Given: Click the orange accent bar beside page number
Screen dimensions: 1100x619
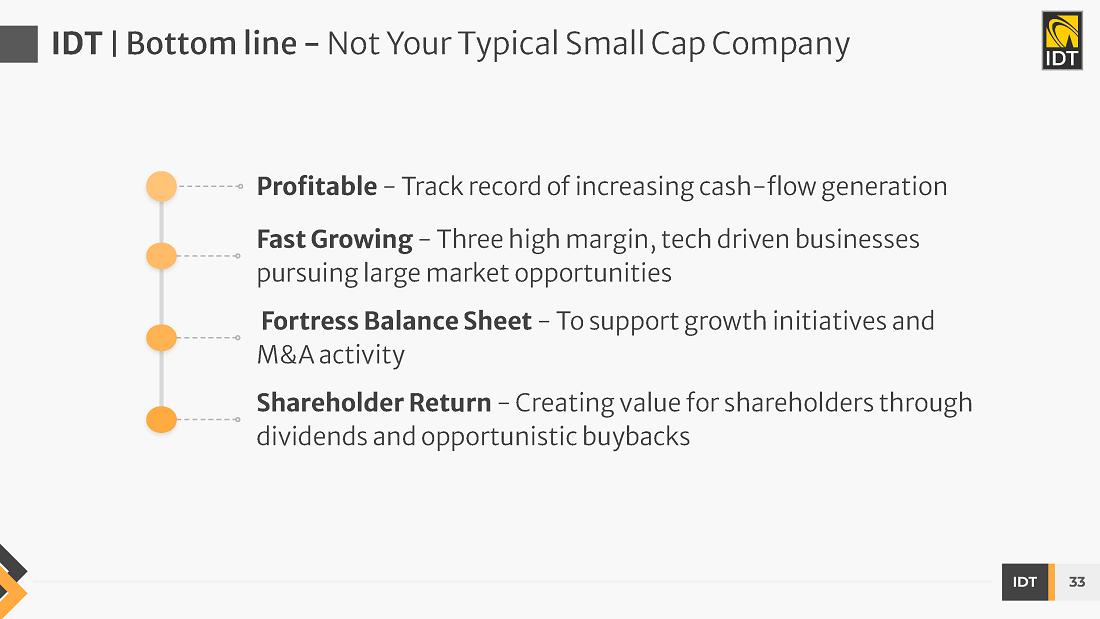Looking at the screenshot, I should click(x=1051, y=582).
